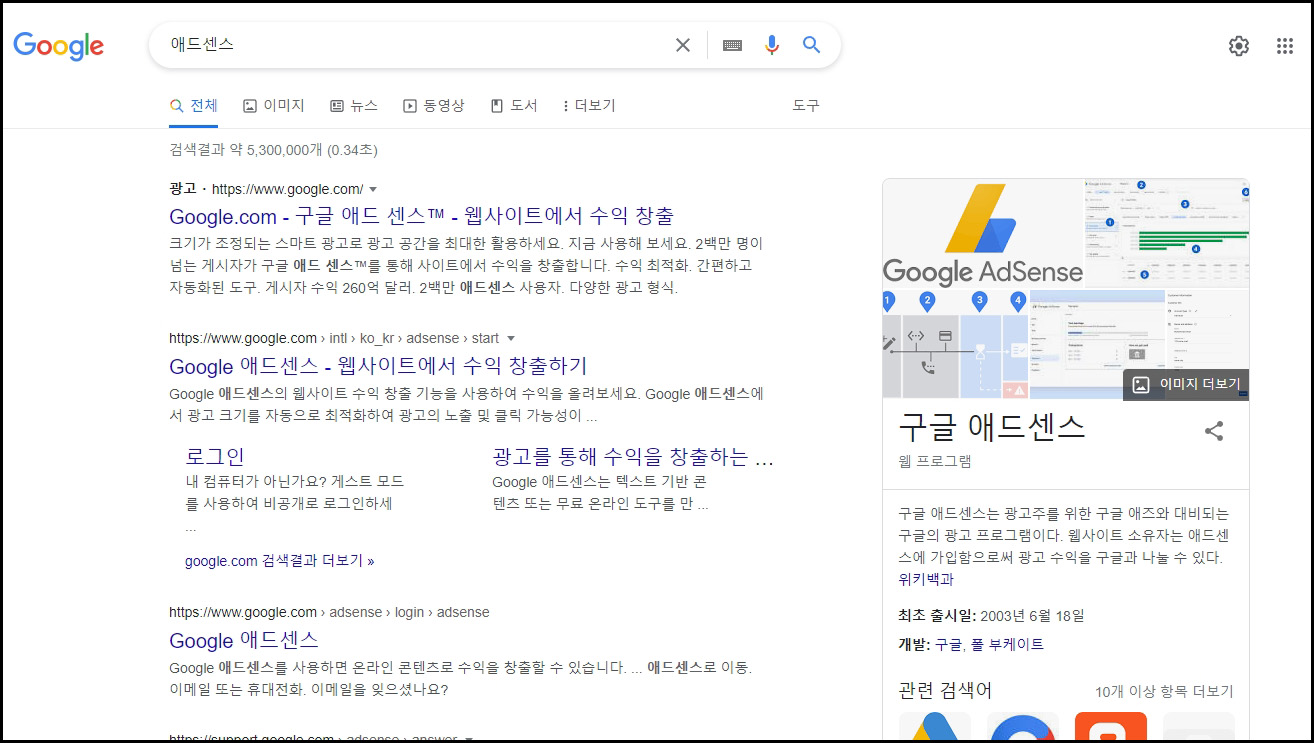This screenshot has height=743, width=1314.
Task: Click the first related search thumbnail
Action: (934, 726)
